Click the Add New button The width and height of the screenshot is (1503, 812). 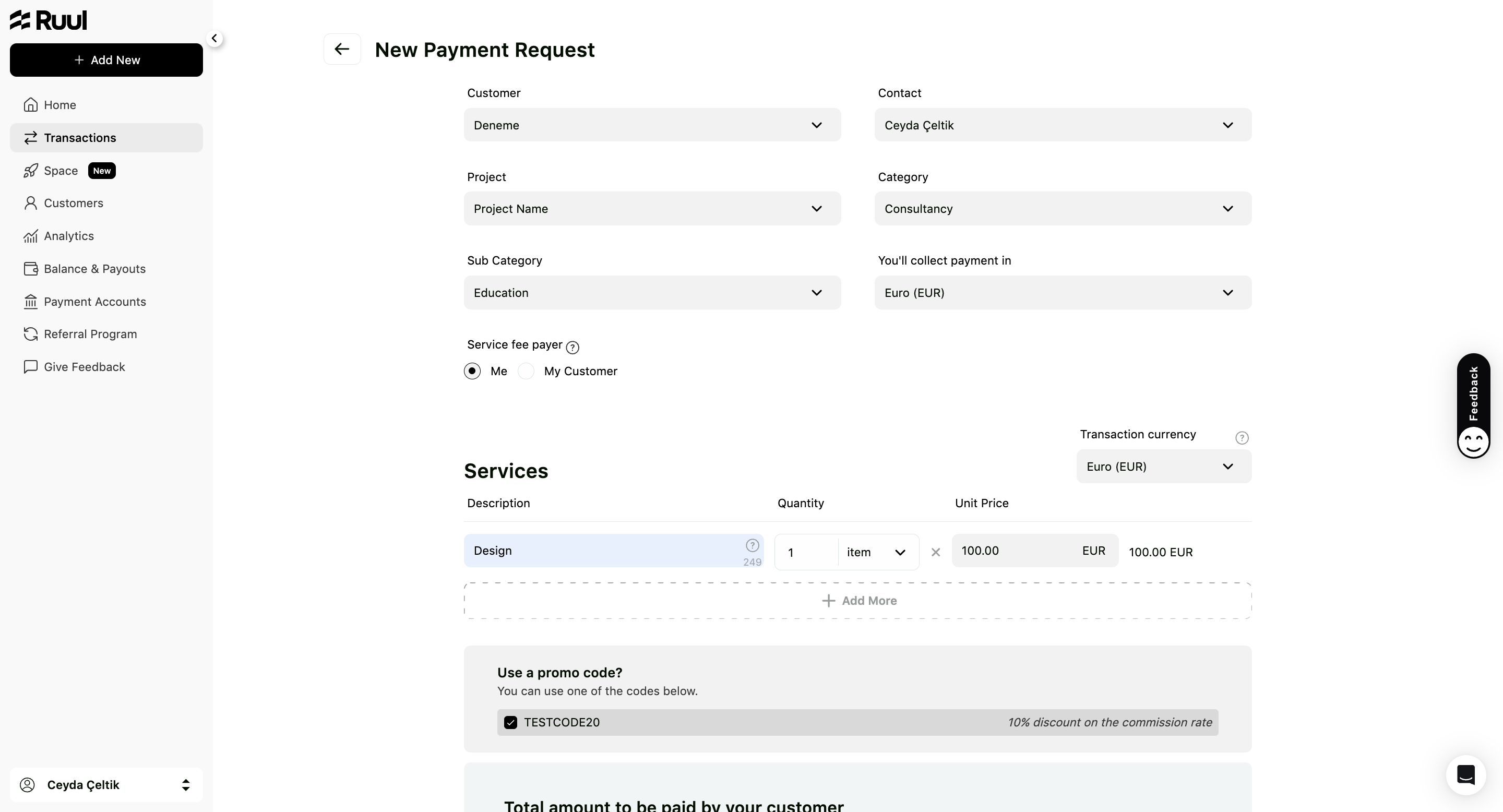tap(106, 60)
